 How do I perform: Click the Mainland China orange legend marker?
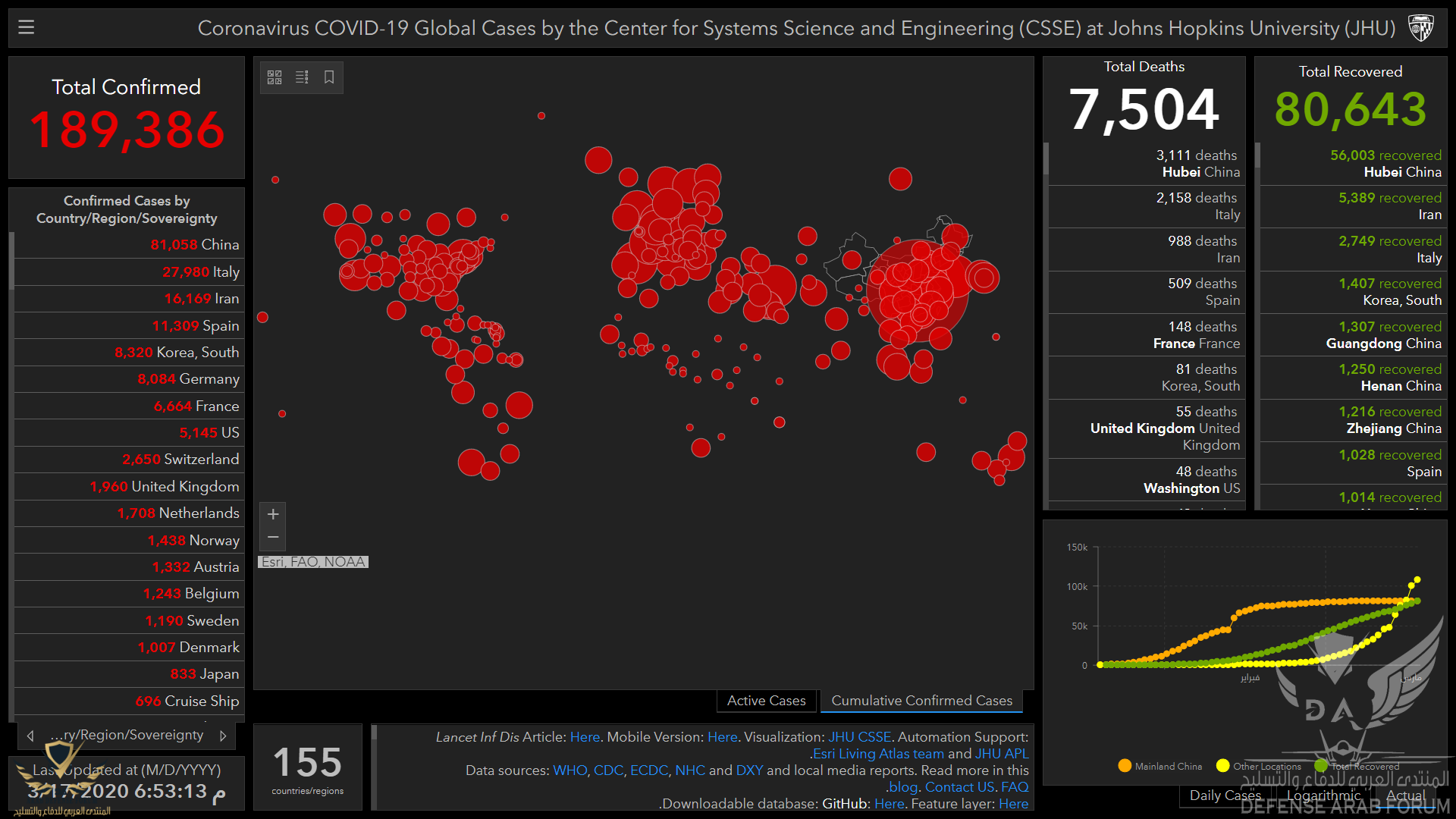point(1125,766)
